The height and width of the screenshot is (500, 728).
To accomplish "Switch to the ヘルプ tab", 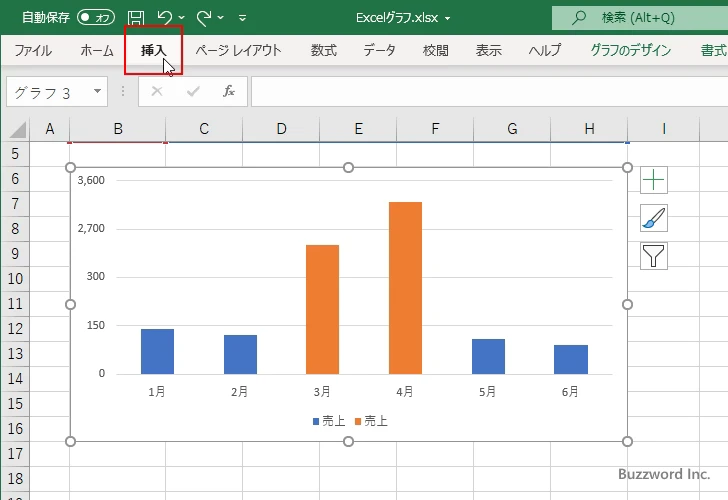I will point(545,50).
